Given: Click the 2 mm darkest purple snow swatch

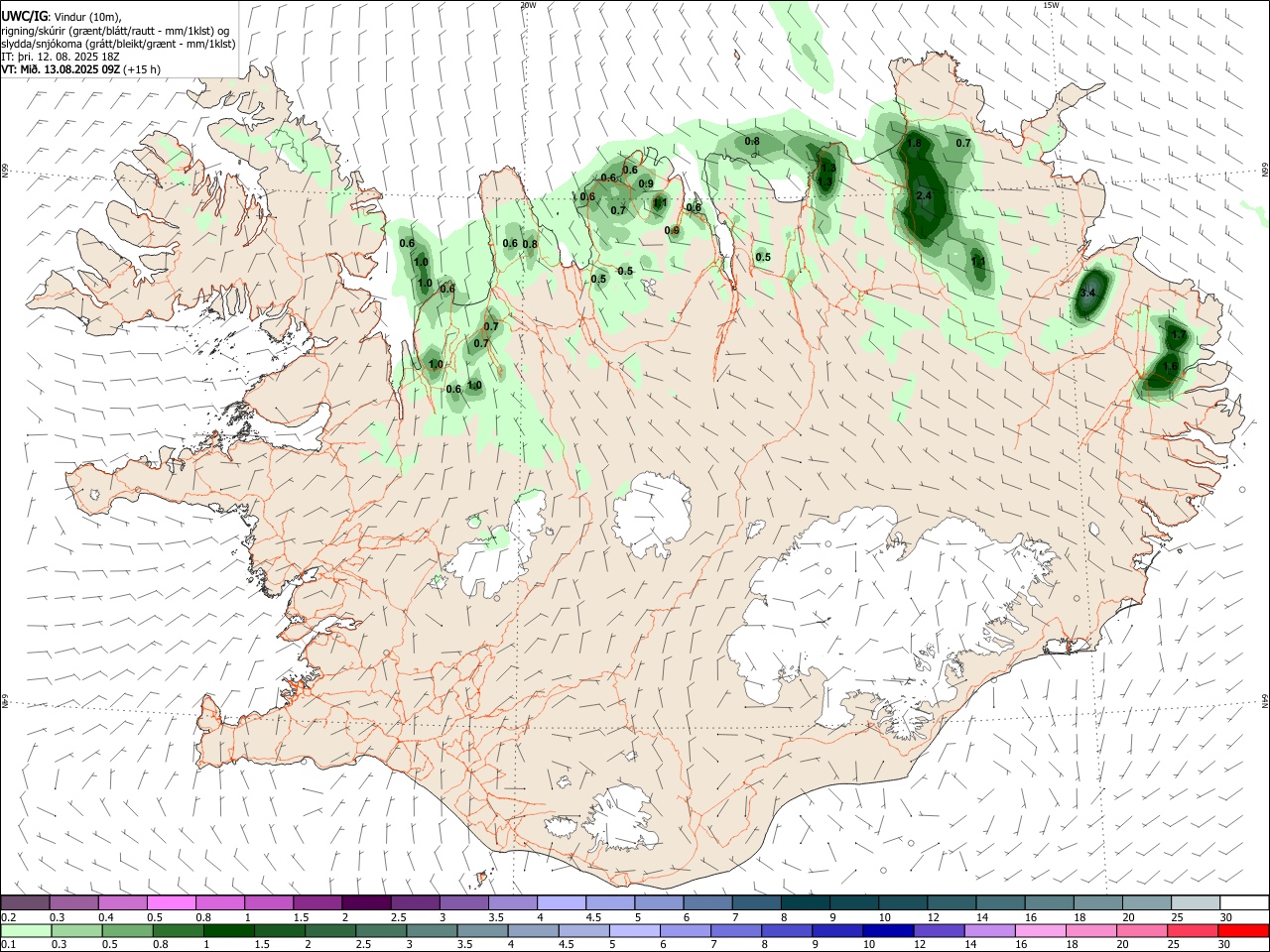Looking at the screenshot, I should tap(367, 903).
